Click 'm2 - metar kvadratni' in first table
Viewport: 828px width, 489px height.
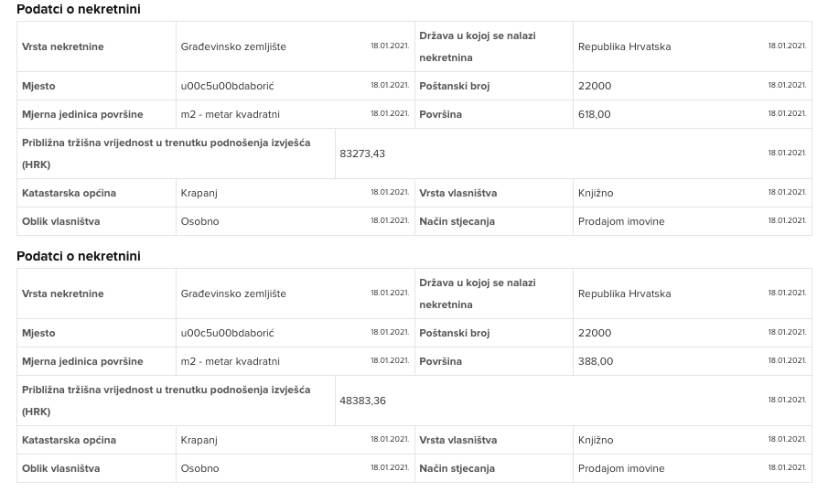pos(230,114)
